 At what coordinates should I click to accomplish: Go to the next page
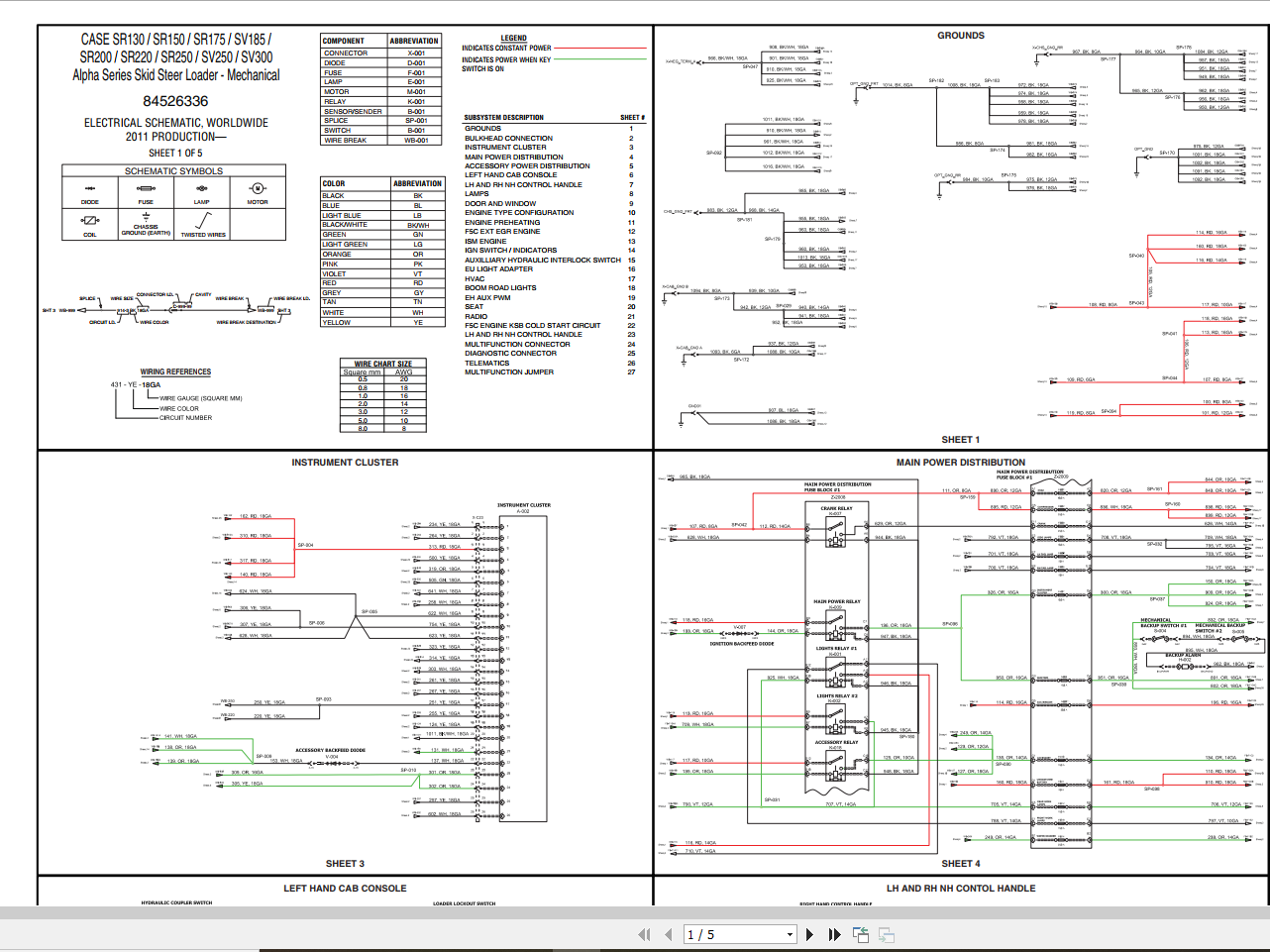click(809, 934)
